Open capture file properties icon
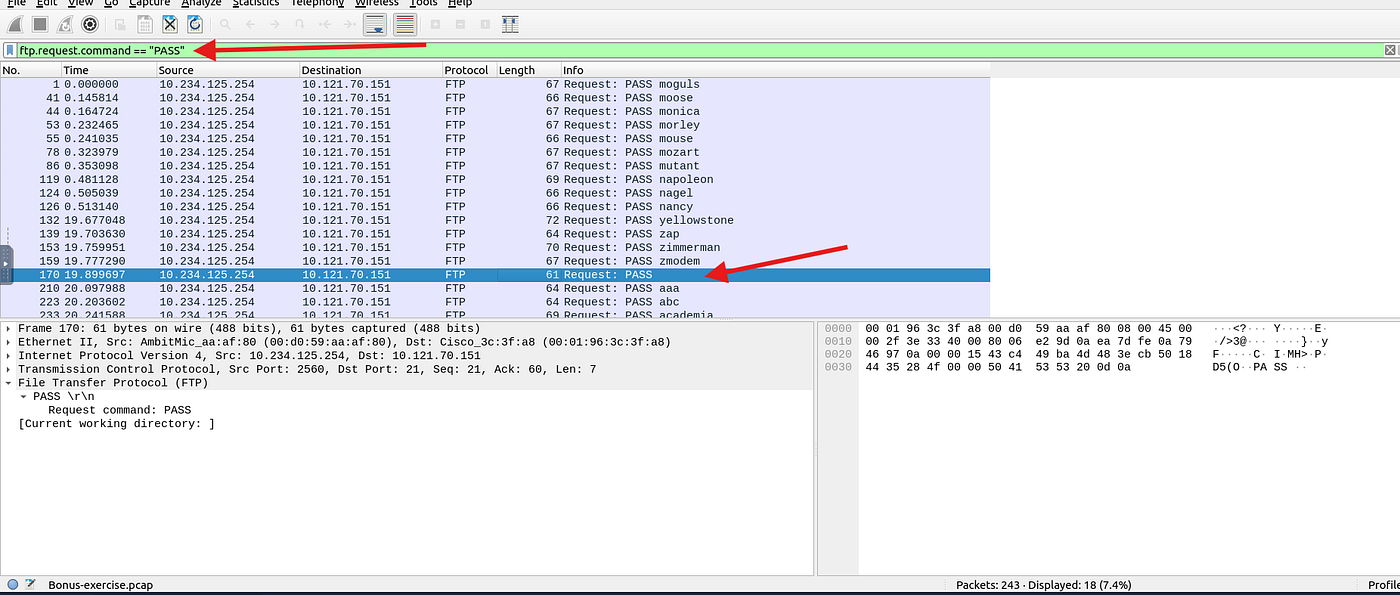Viewport: 1400px width, 595px height. [x=30, y=585]
